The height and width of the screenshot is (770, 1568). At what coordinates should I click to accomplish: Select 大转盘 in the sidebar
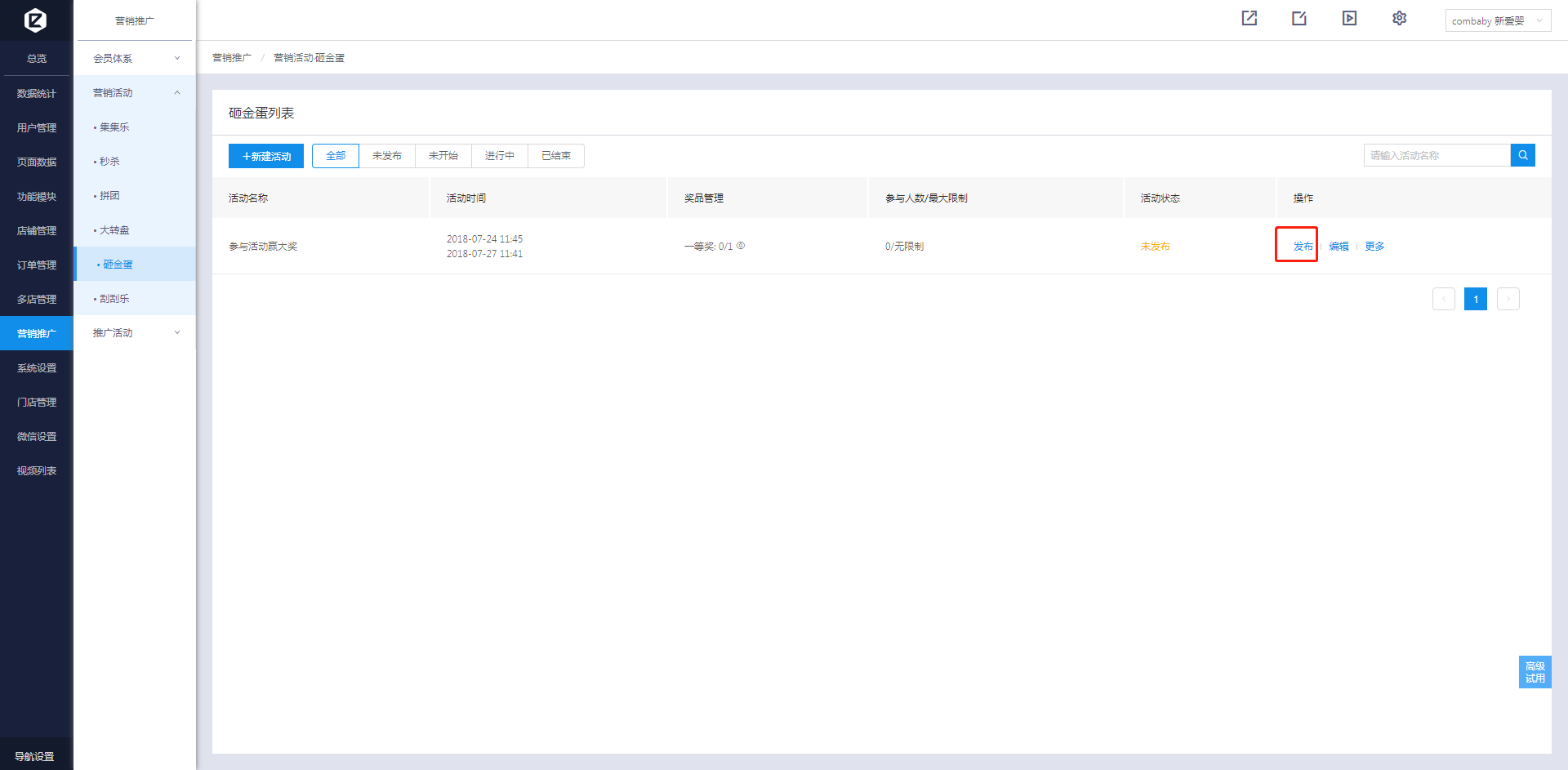[x=114, y=230]
